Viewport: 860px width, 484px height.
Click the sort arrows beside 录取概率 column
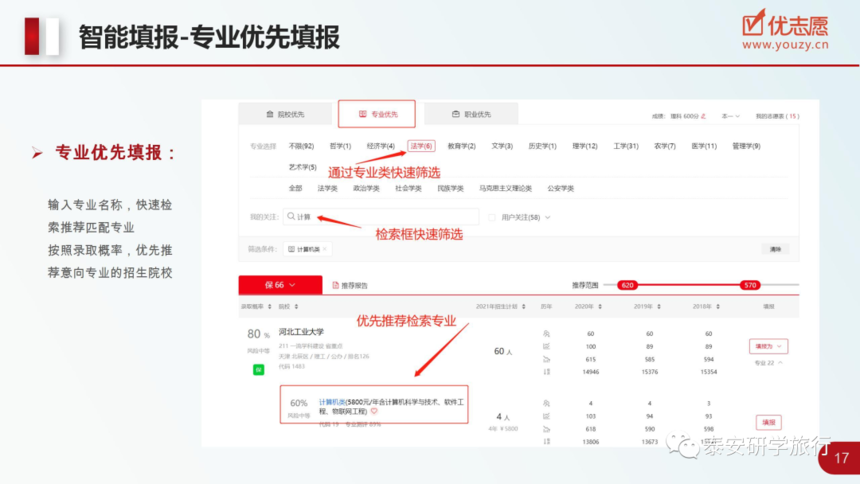click(269, 307)
